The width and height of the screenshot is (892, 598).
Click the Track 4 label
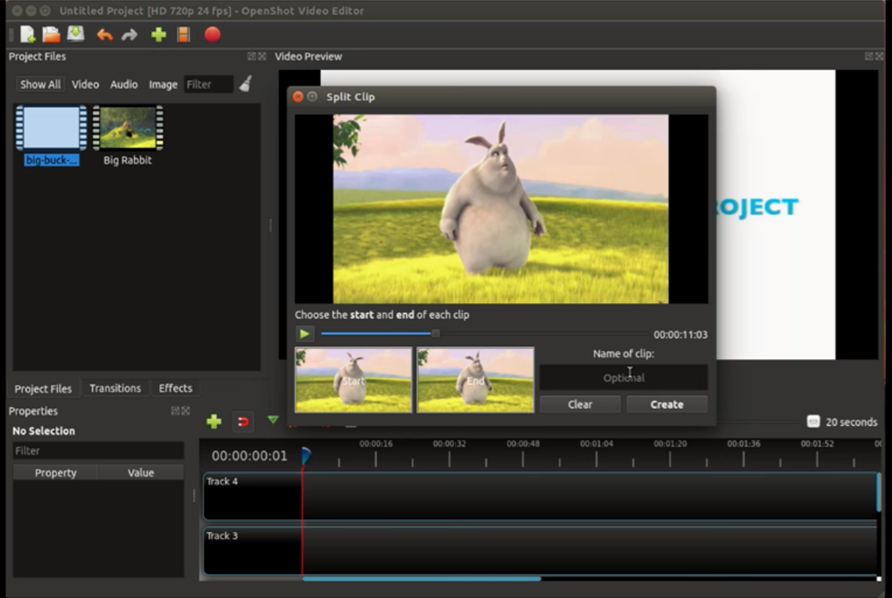click(x=222, y=481)
